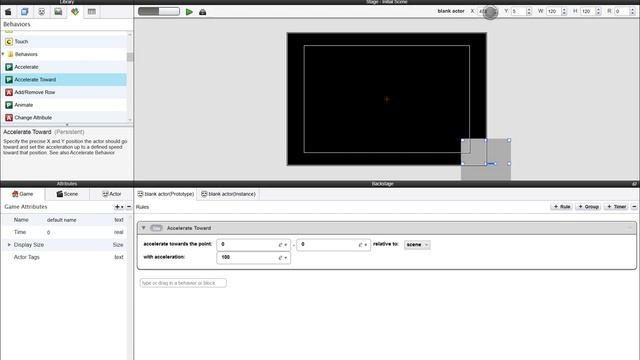Switch to the Game attributes tab
The height and width of the screenshot is (360, 640).
point(22,194)
